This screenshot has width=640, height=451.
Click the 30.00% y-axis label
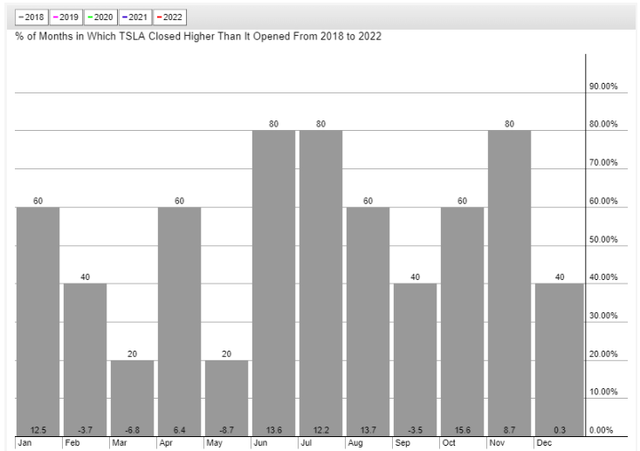[x=603, y=315]
